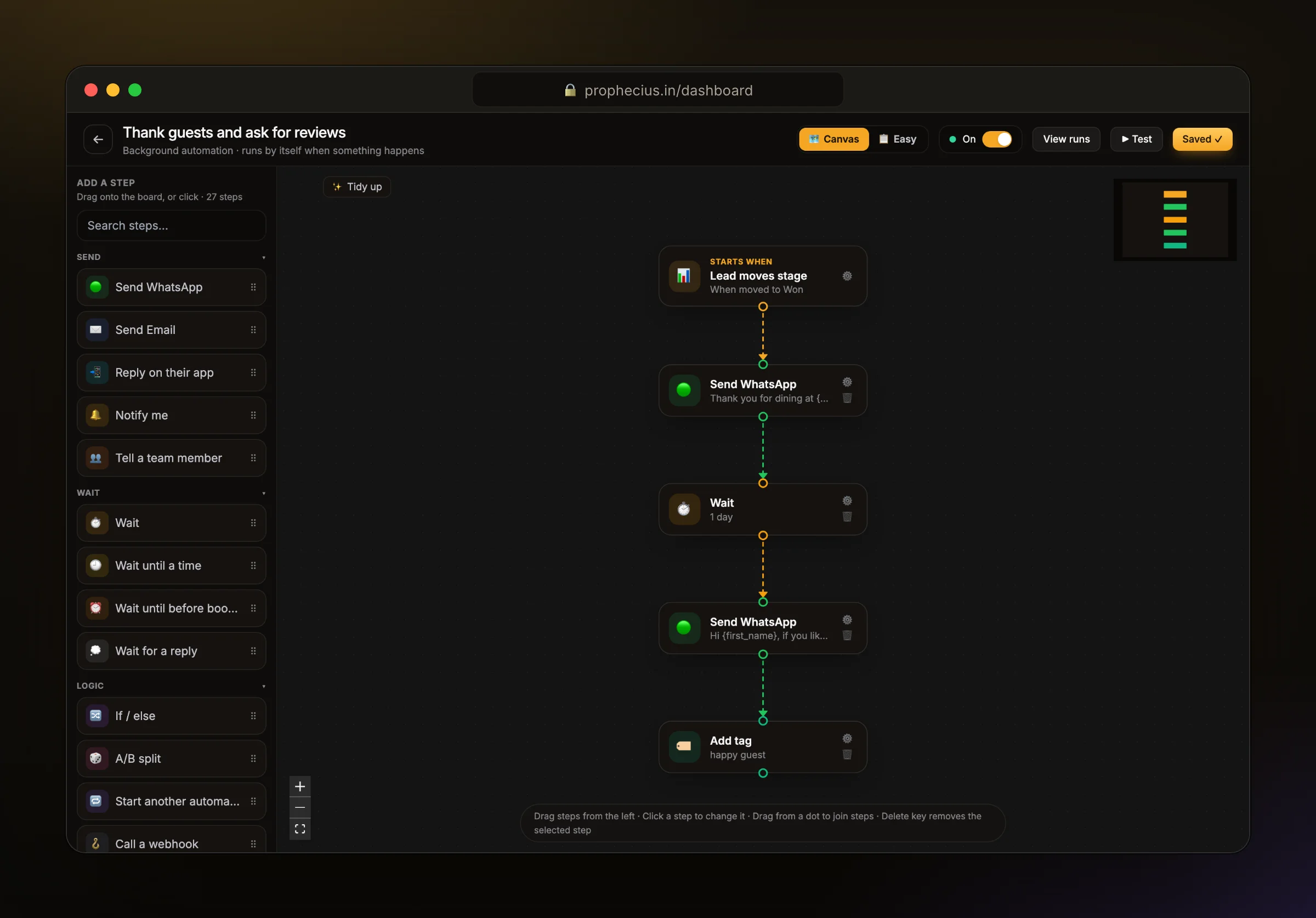This screenshot has height=918, width=1316.
Task: Click the back arrow button
Action: click(x=98, y=139)
